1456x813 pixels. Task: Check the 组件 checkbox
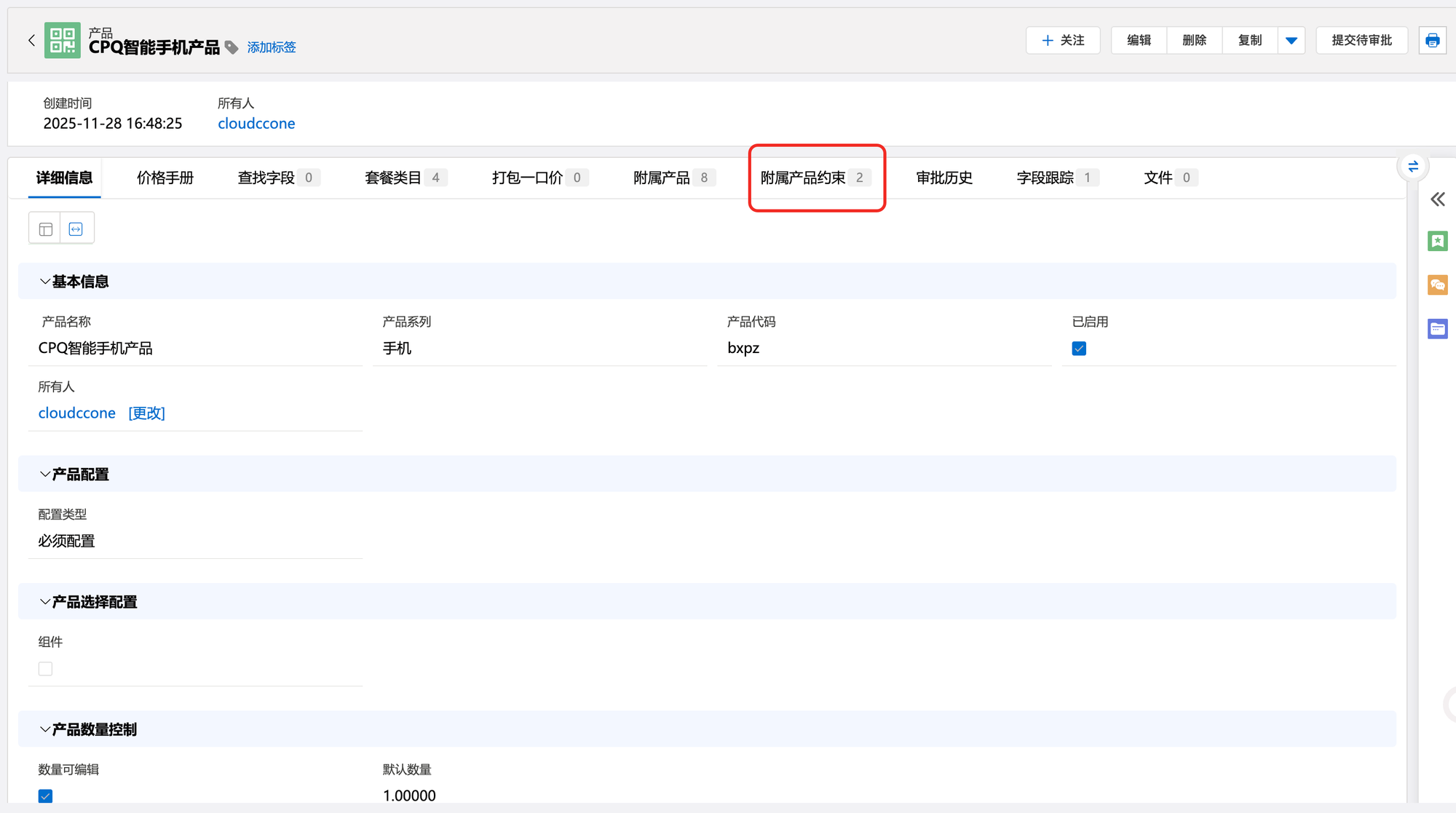[45, 669]
